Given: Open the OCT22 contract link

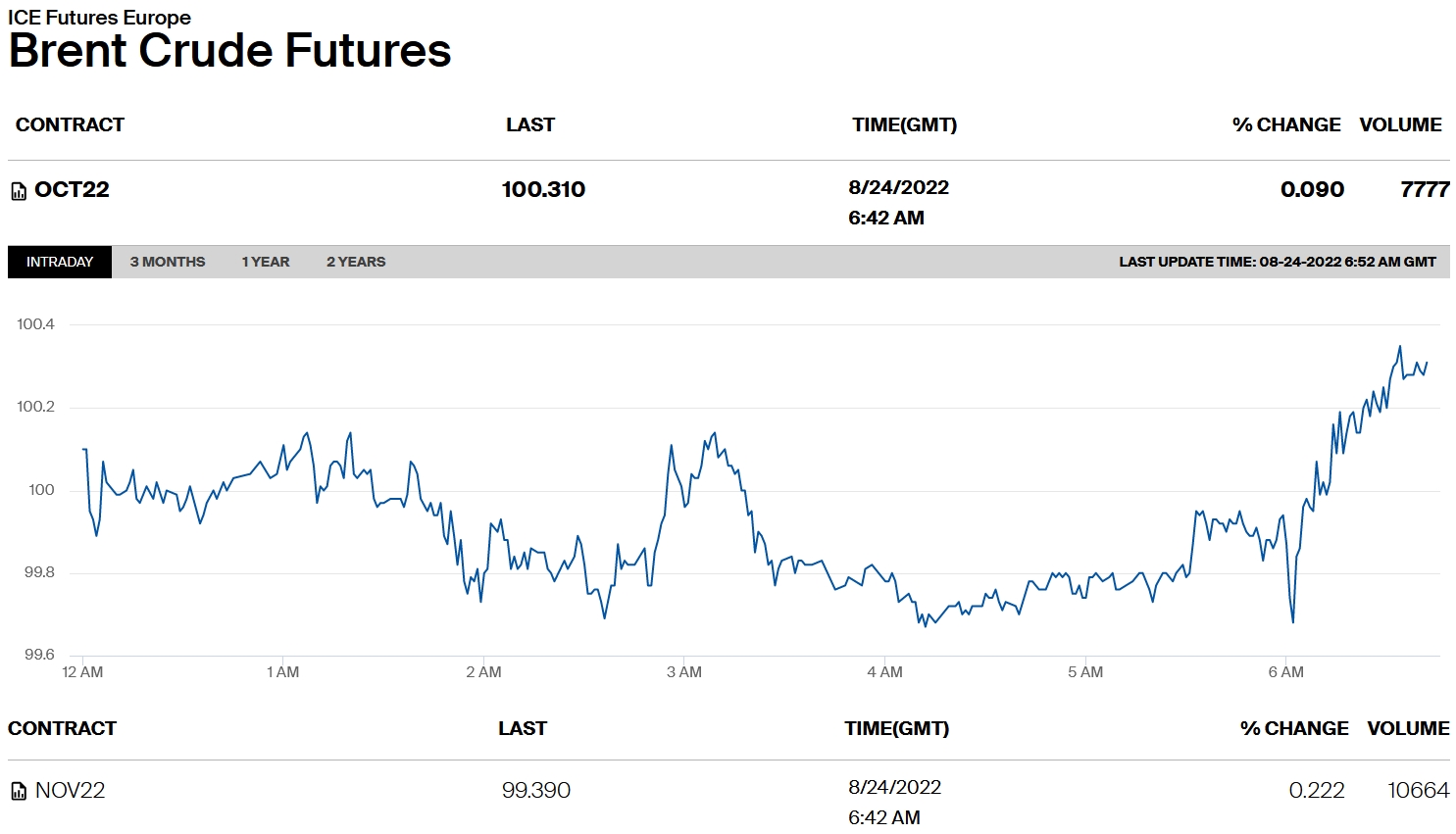Looking at the screenshot, I should click(x=72, y=190).
